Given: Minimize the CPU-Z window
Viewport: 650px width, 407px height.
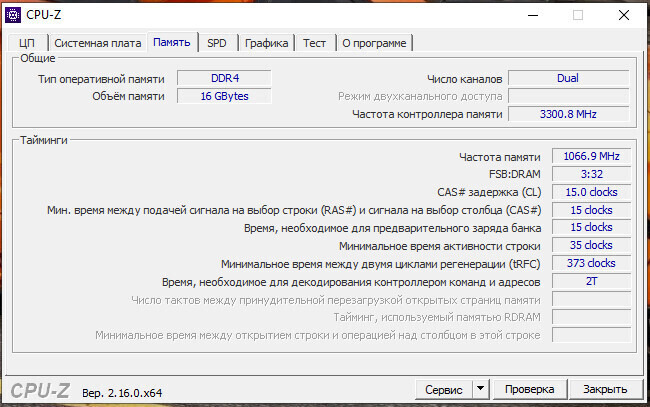Looking at the screenshot, I should 532,15.
